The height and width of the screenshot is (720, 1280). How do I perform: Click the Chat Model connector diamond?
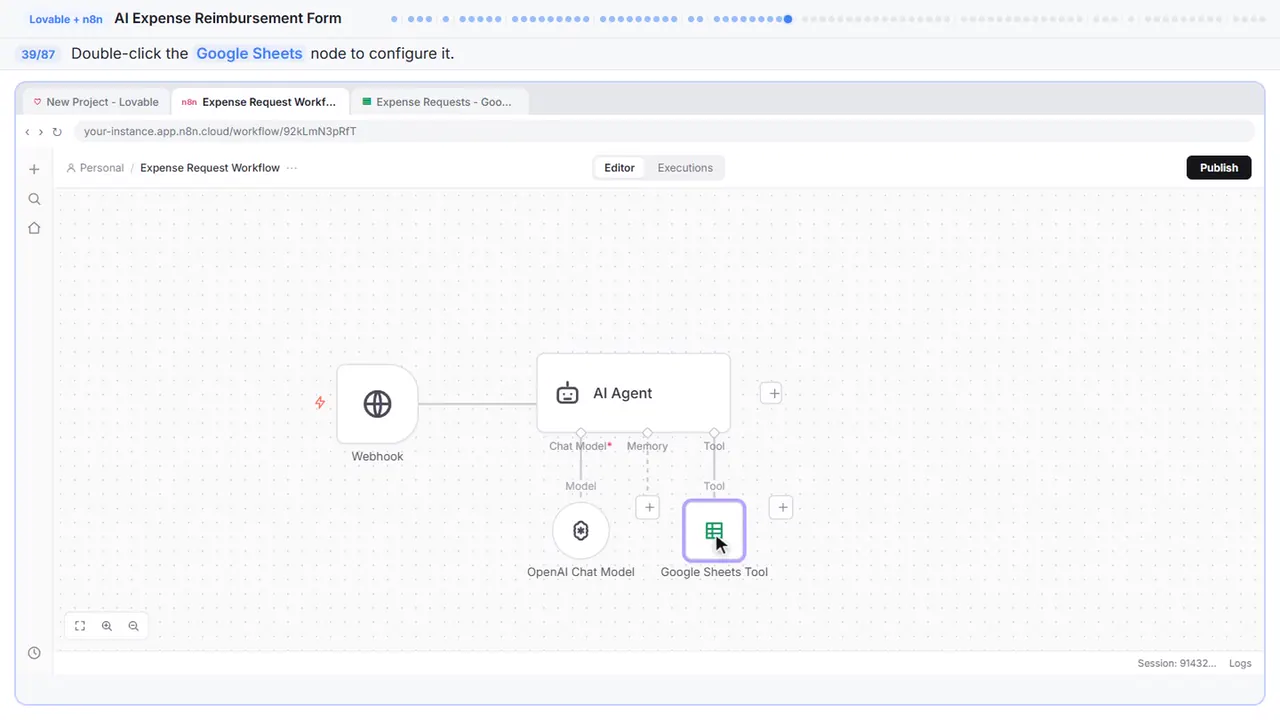pyautogui.click(x=581, y=433)
